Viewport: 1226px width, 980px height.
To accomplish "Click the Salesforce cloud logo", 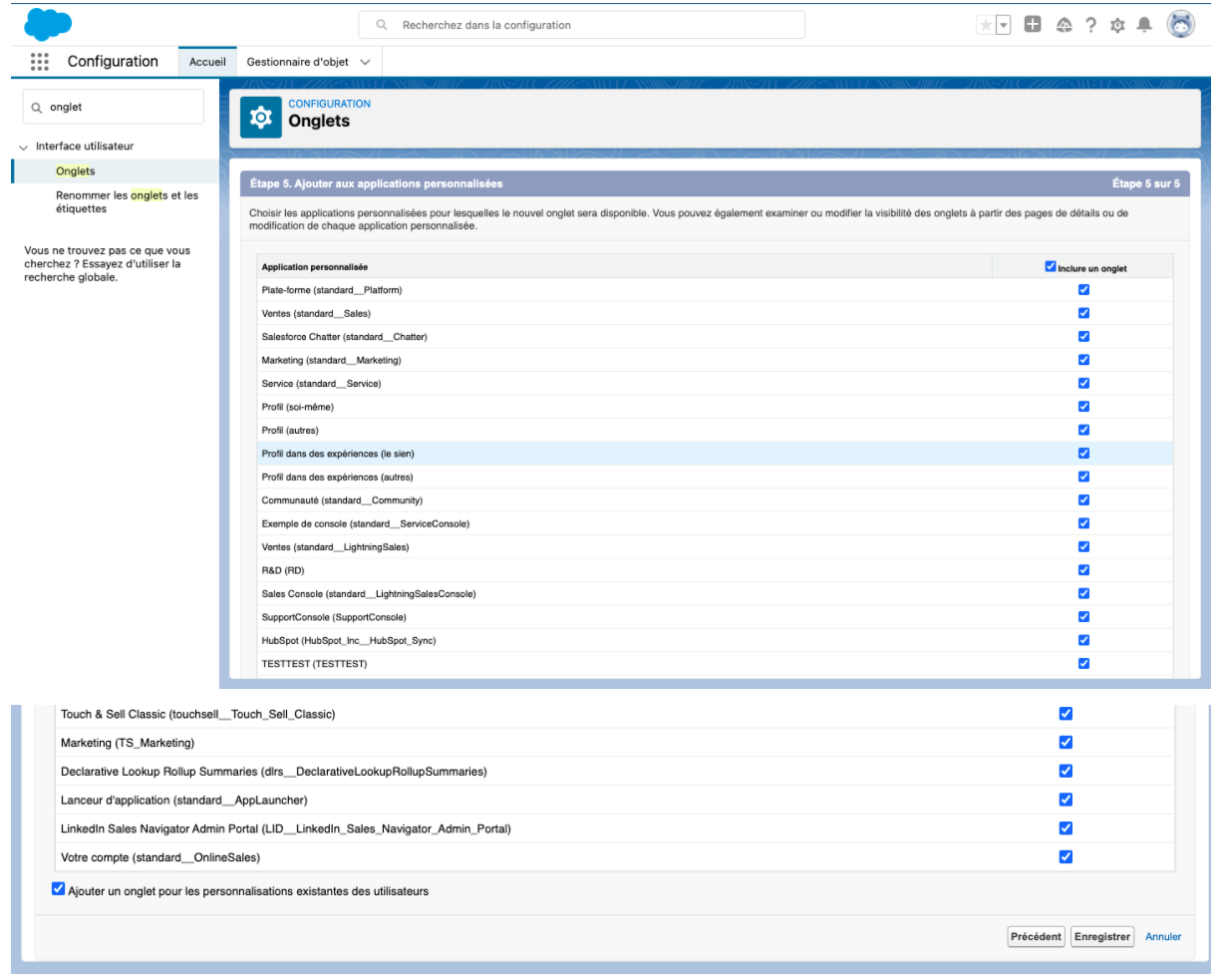I will click(48, 24).
